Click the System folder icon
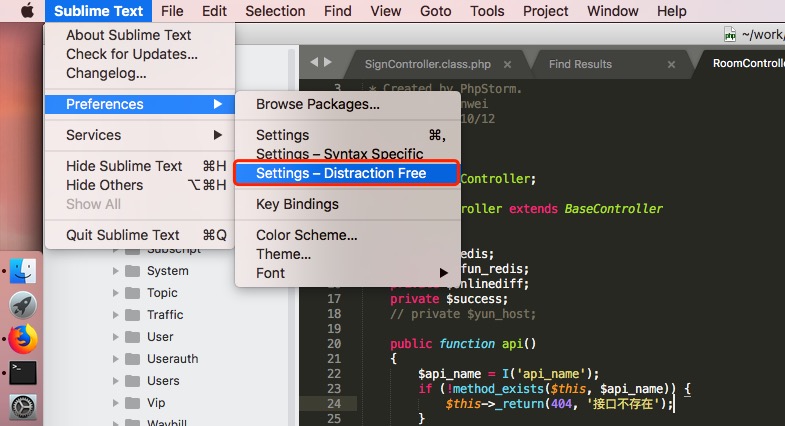This screenshot has width=785, height=426. pyautogui.click(x=132, y=271)
